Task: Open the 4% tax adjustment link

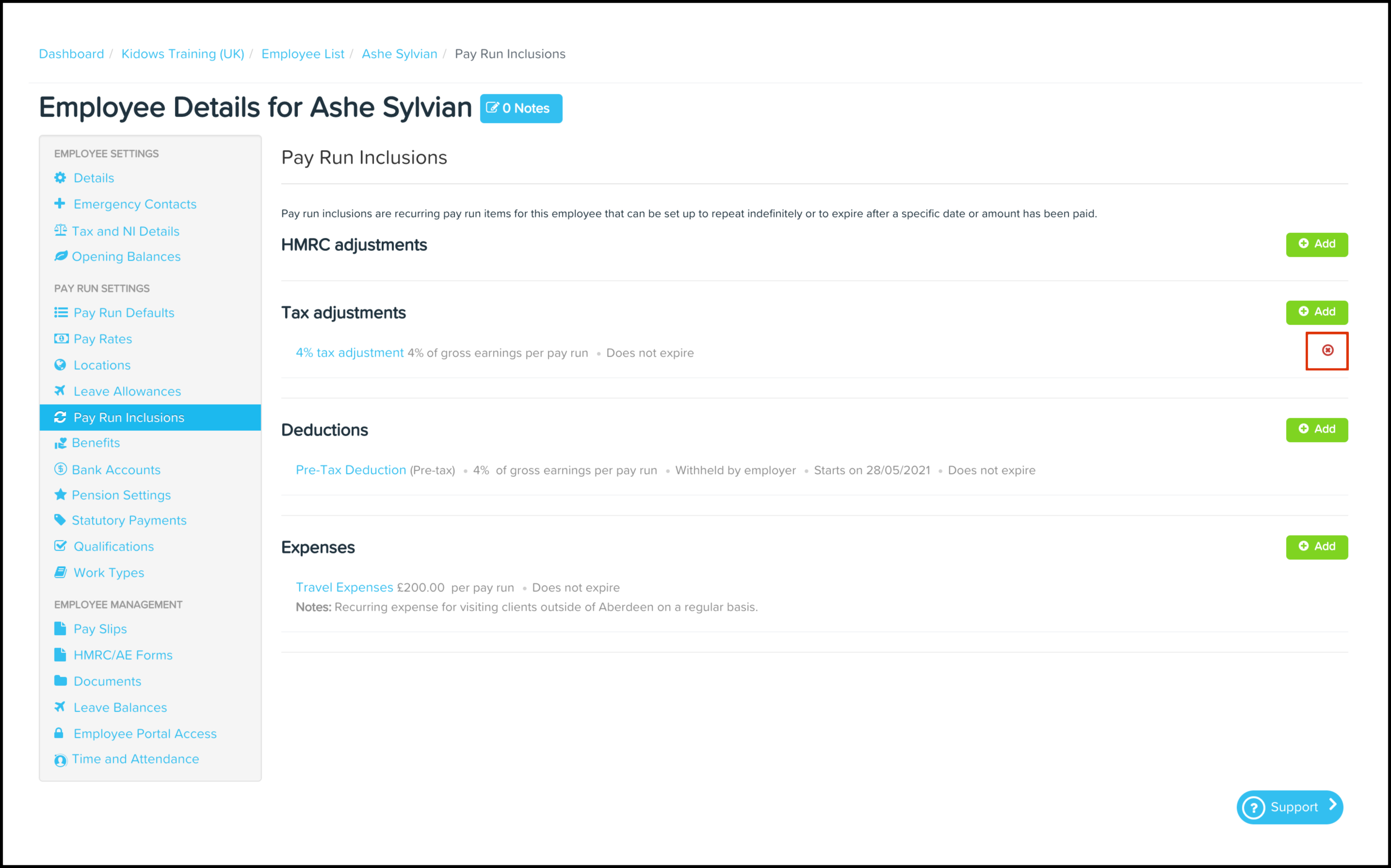Action: pos(350,353)
